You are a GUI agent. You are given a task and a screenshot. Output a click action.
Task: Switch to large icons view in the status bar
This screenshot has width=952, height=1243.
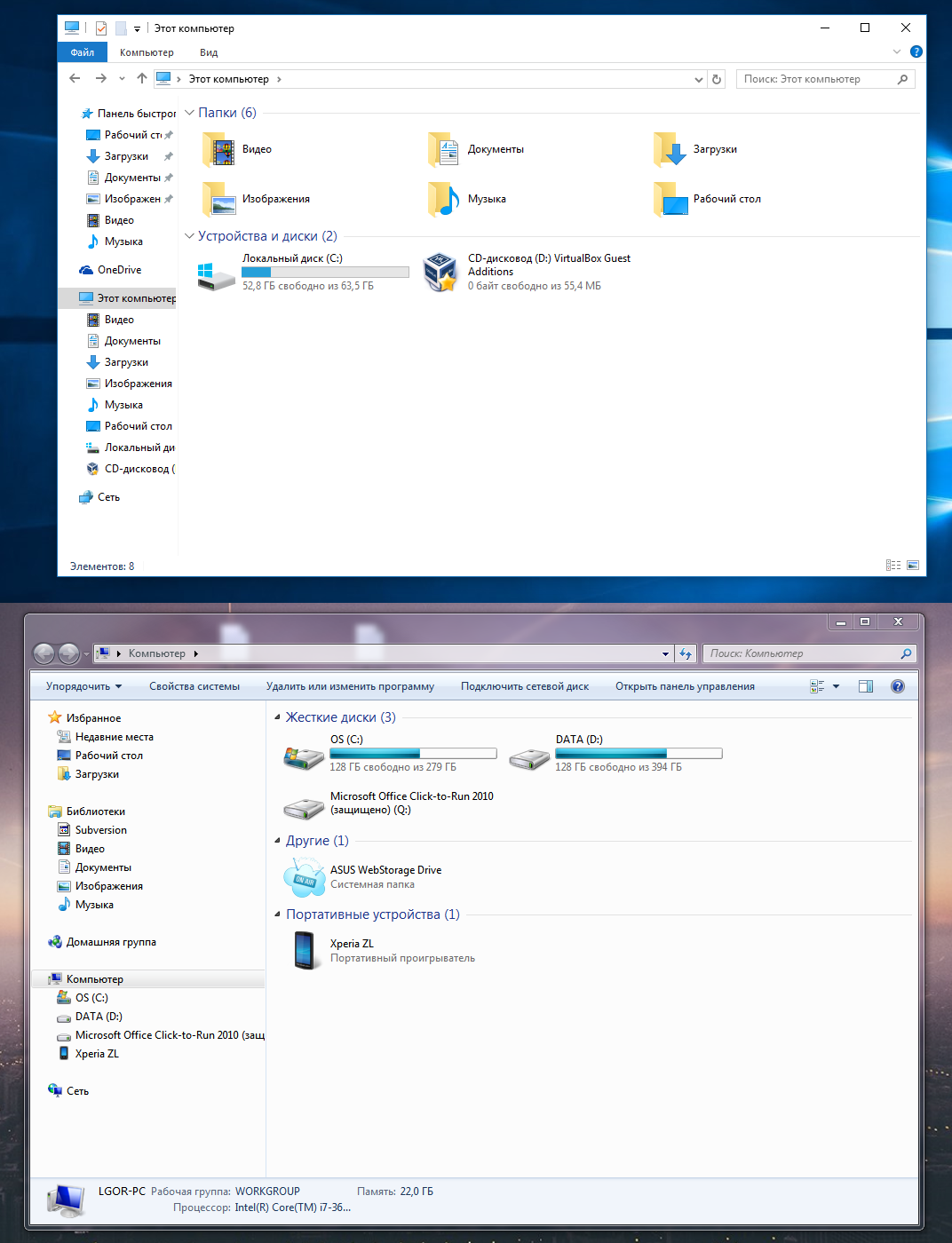tap(913, 566)
